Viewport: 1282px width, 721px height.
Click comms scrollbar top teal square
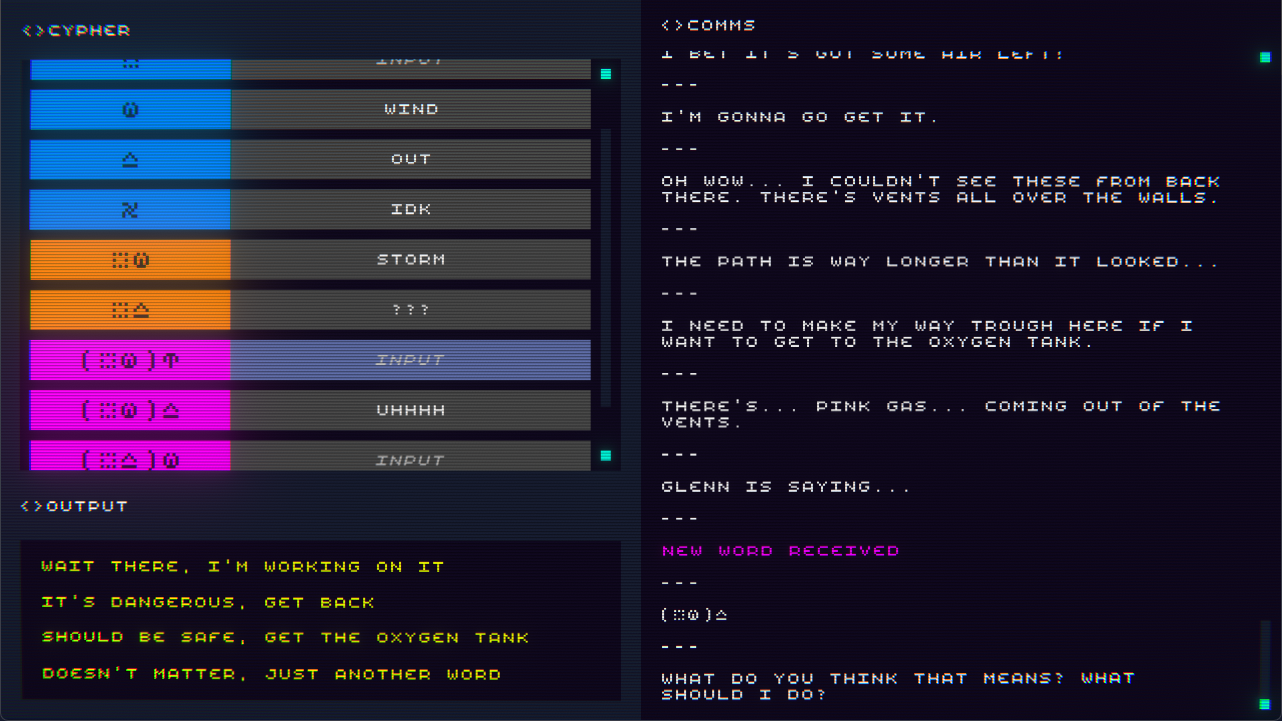click(x=1265, y=57)
